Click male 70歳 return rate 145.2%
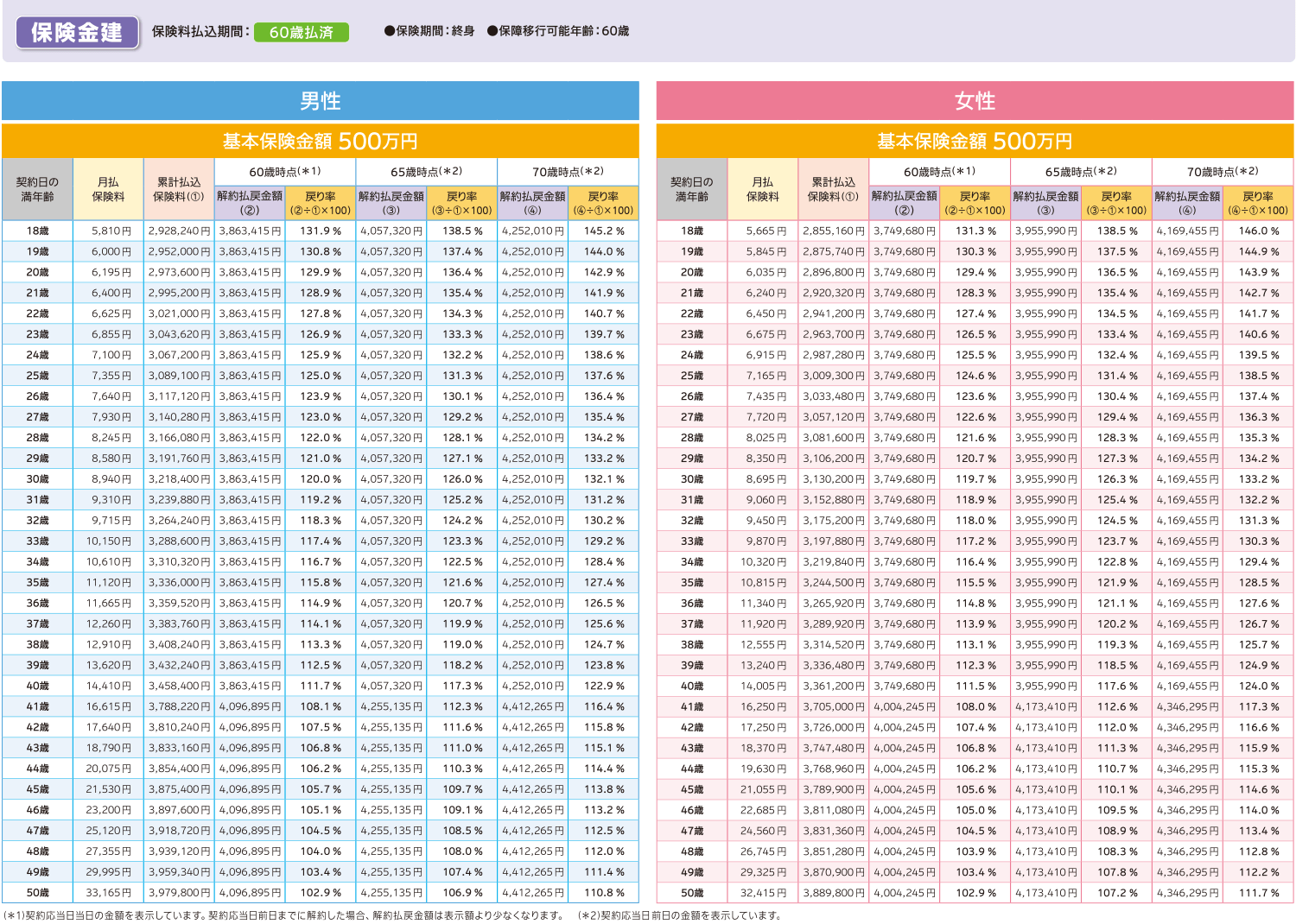The width and height of the screenshot is (1296, 924). 604,231
